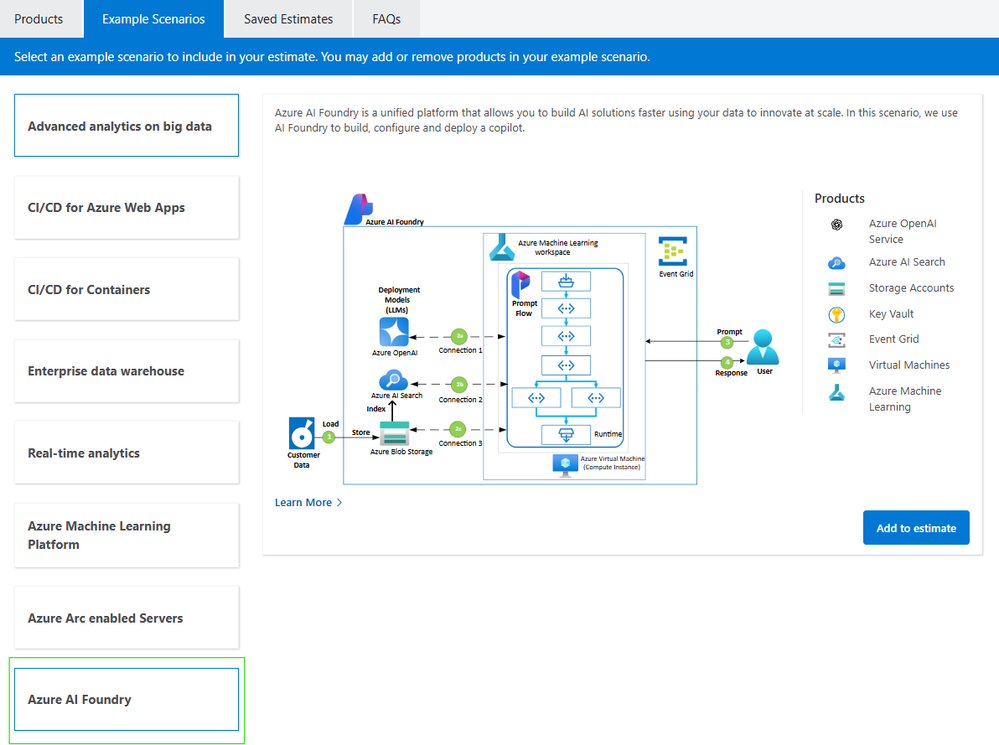Click the Azure Machine Learning product icon
The width and height of the screenshot is (999, 745).
point(837,393)
